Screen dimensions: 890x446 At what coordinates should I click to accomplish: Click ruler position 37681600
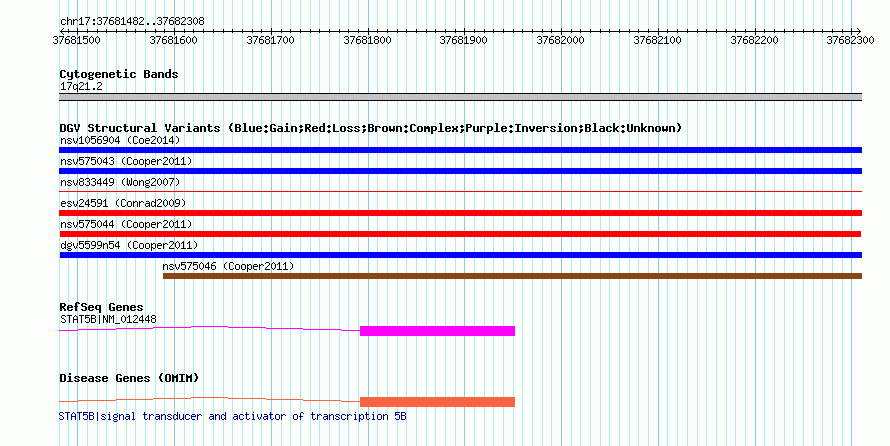click(173, 40)
